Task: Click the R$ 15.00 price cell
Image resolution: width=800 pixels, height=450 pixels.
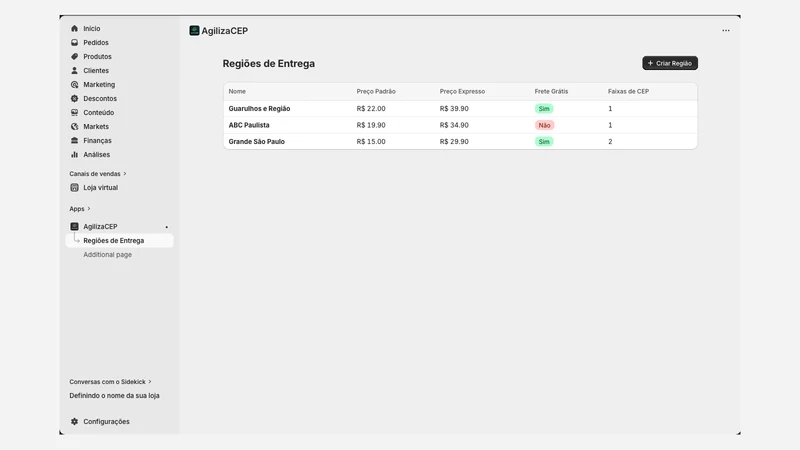Action: click(x=371, y=141)
